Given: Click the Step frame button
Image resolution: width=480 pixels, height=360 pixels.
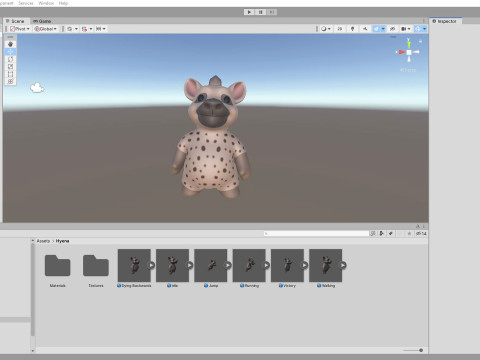Looking at the screenshot, I should click(272, 12).
